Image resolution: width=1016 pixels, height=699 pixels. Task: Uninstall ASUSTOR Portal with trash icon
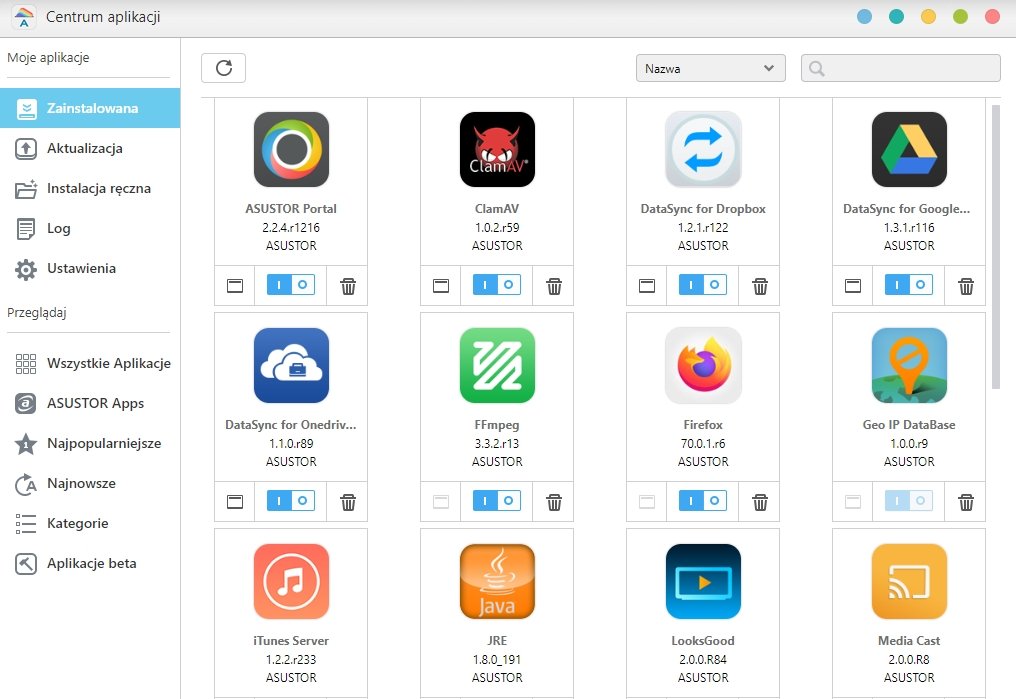click(x=348, y=286)
